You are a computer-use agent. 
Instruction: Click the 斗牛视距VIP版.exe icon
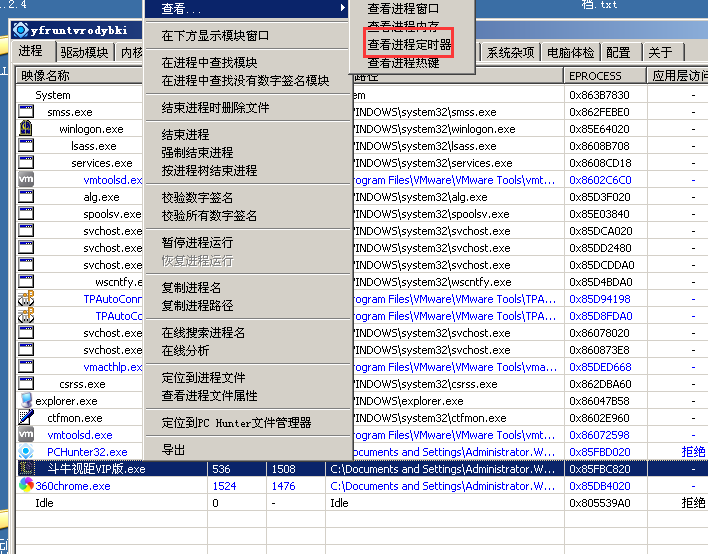click(x=26, y=469)
